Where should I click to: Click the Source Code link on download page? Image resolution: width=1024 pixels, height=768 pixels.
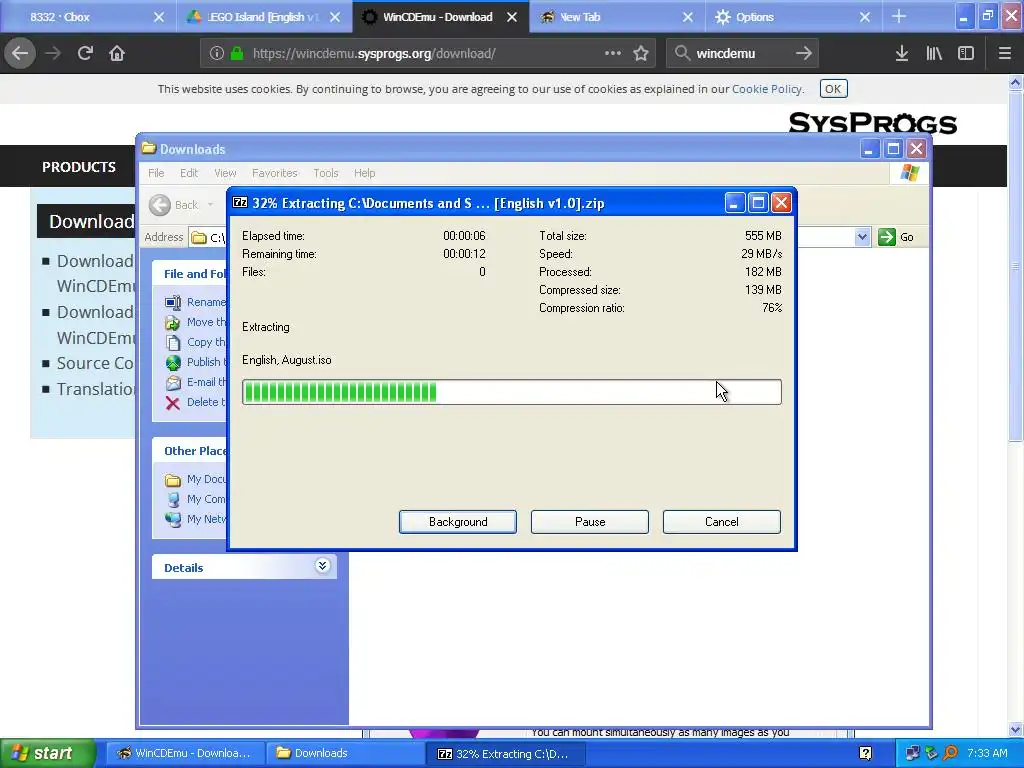coord(95,363)
